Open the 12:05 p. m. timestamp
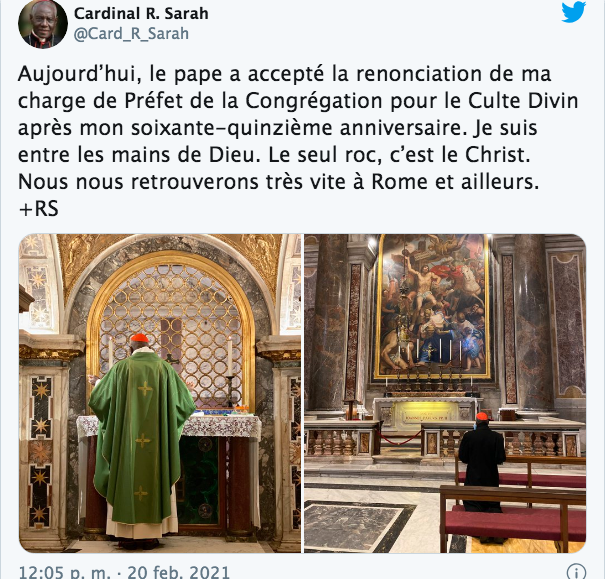Screen dimensions: 605x579 coord(64,571)
